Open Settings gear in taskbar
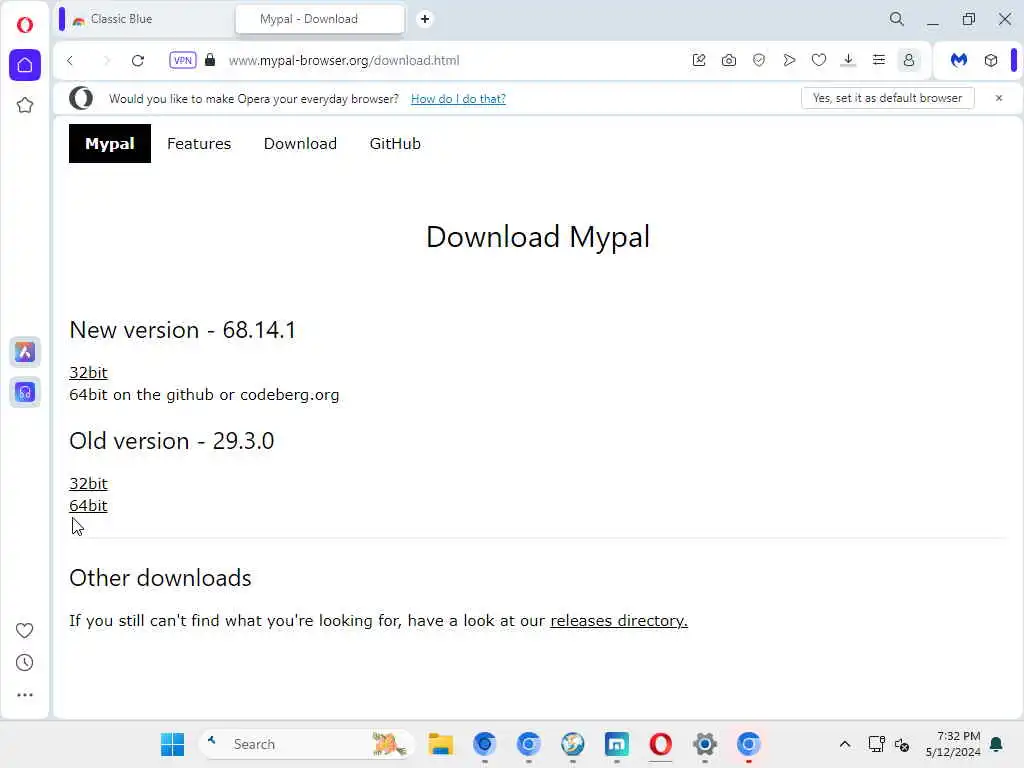 [x=705, y=744]
